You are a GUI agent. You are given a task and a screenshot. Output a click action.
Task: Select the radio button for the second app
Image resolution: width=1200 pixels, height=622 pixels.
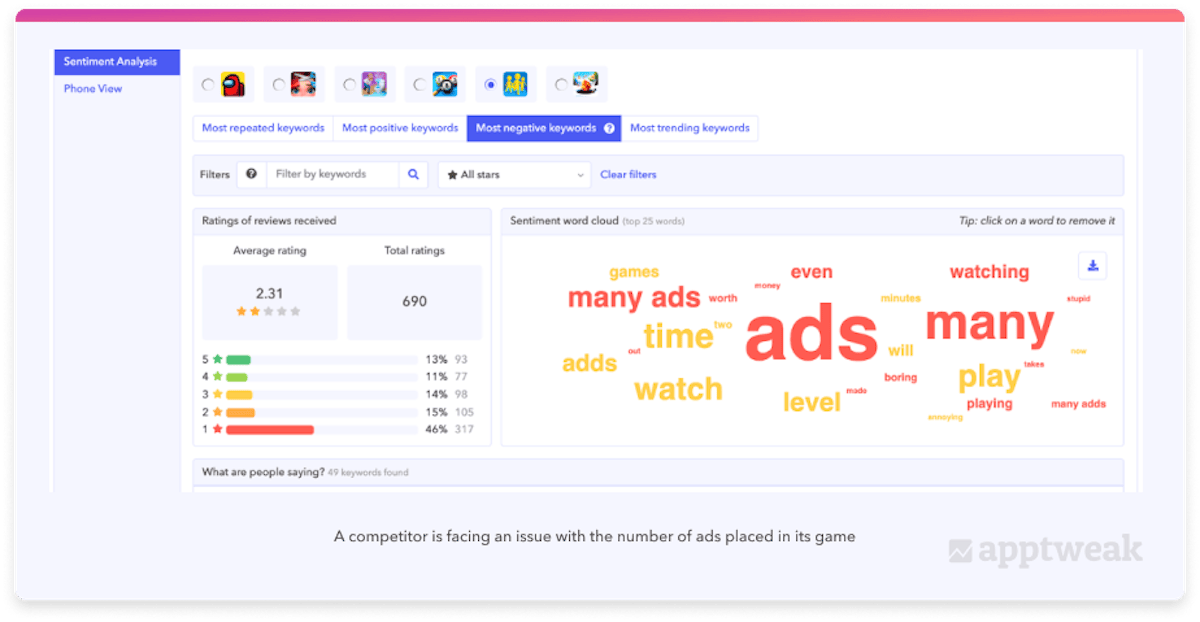point(278,85)
